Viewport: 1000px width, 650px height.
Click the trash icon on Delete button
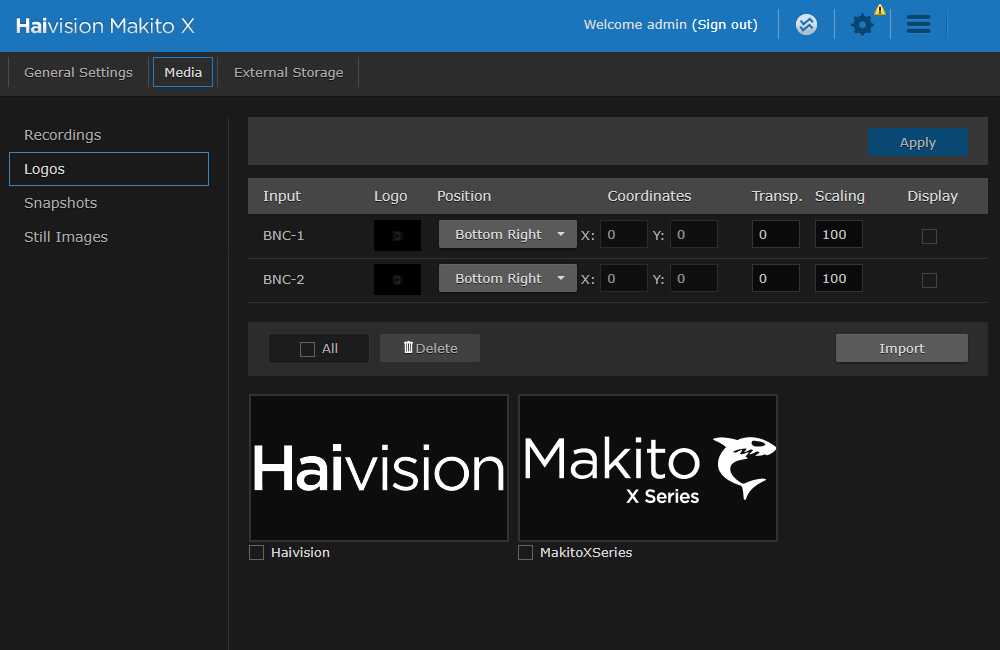[x=408, y=348]
